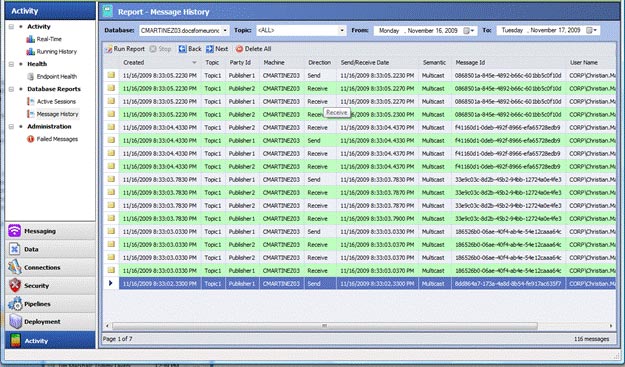625x367 pixels.
Task: Select Endpoint Health in the tree
Action: [57, 77]
